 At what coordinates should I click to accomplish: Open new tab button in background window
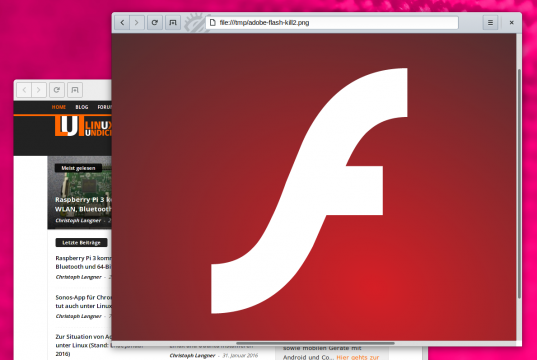tap(75, 90)
